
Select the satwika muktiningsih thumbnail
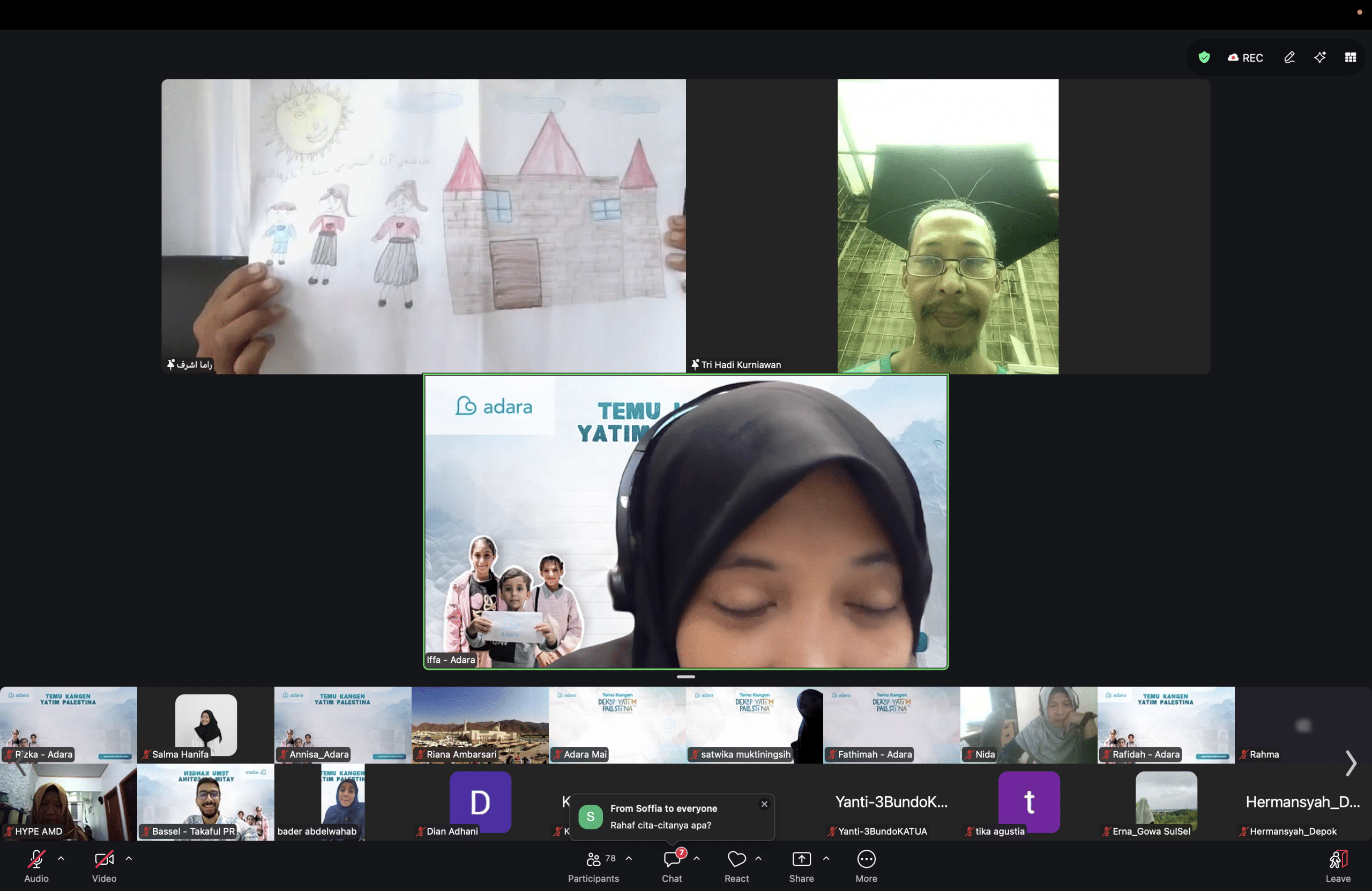[x=755, y=725]
